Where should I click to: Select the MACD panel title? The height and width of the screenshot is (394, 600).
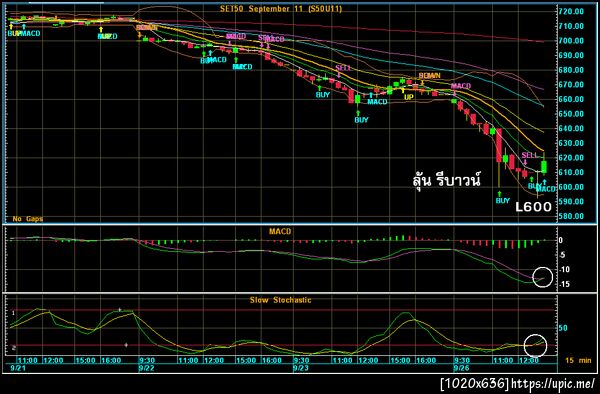[280, 231]
